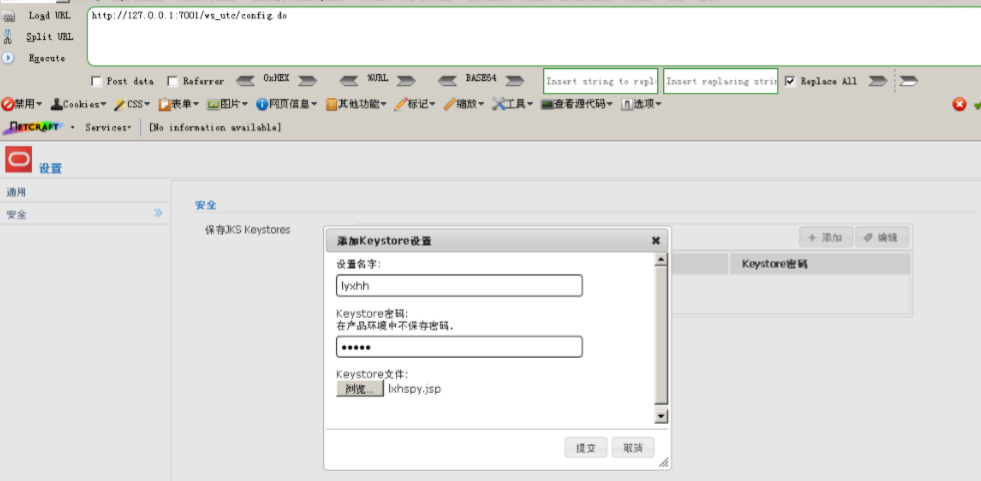Click the Load URL icon
Screen dimensions: 981x481
[8, 17]
